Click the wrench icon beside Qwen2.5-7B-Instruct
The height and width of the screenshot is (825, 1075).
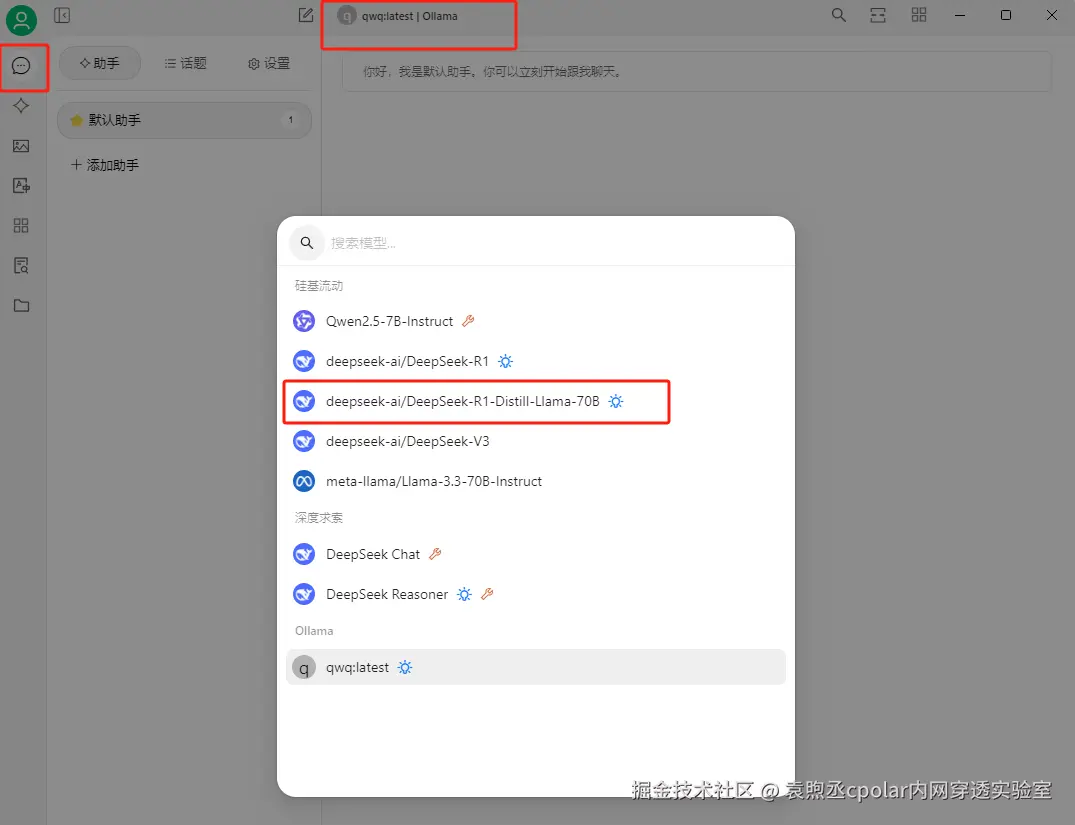(468, 321)
